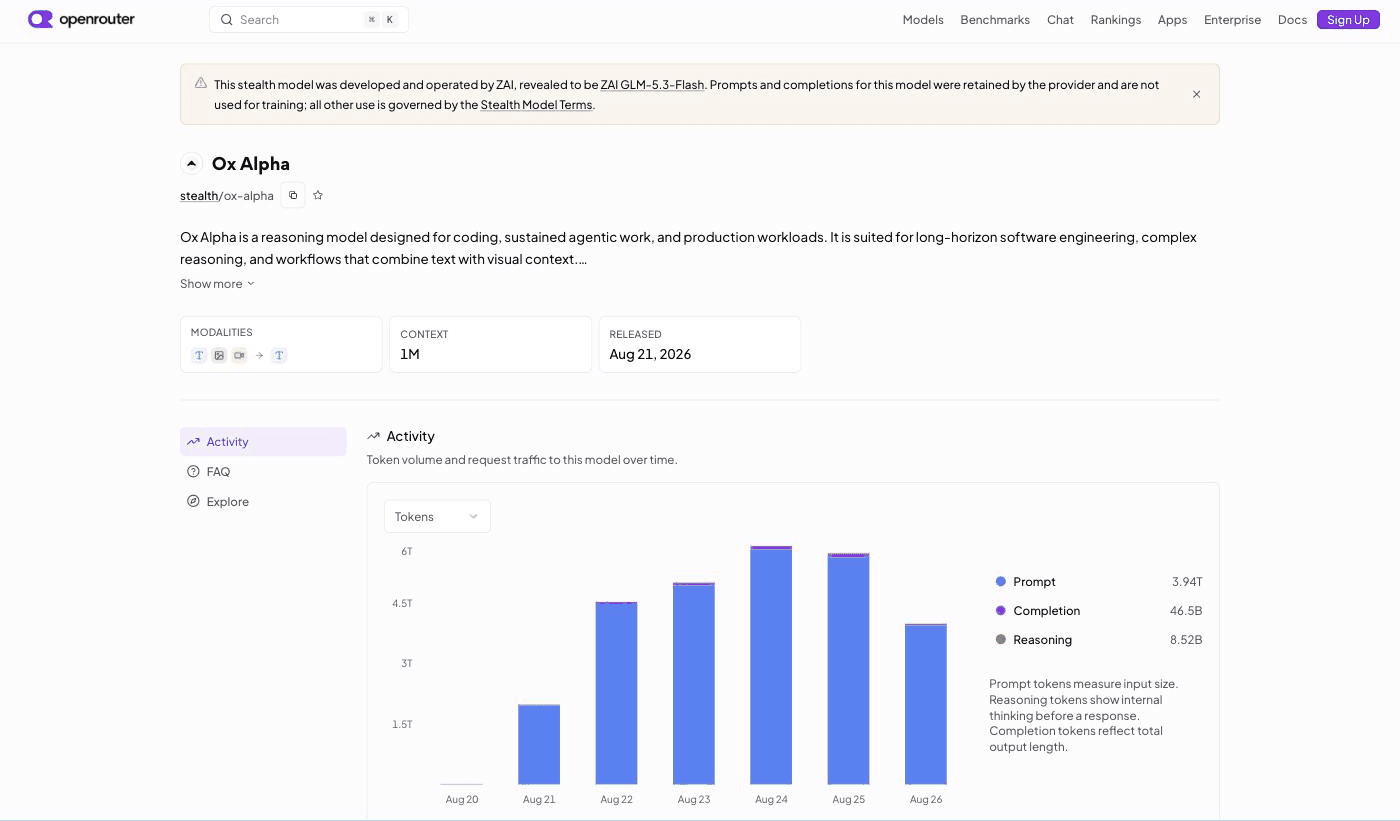Image resolution: width=1400 pixels, height=821 pixels.
Task: Go to the Enterprise page
Action: 1232,20
